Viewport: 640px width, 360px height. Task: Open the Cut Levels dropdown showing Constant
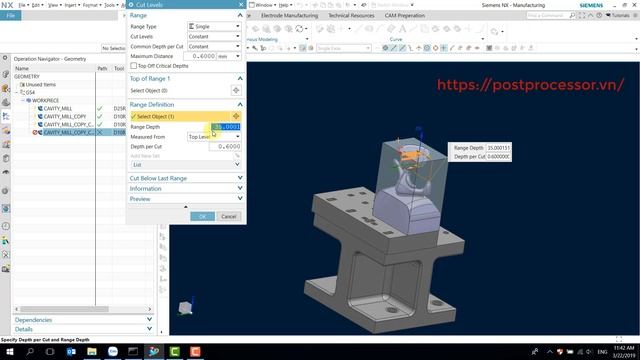pyautogui.click(x=214, y=36)
